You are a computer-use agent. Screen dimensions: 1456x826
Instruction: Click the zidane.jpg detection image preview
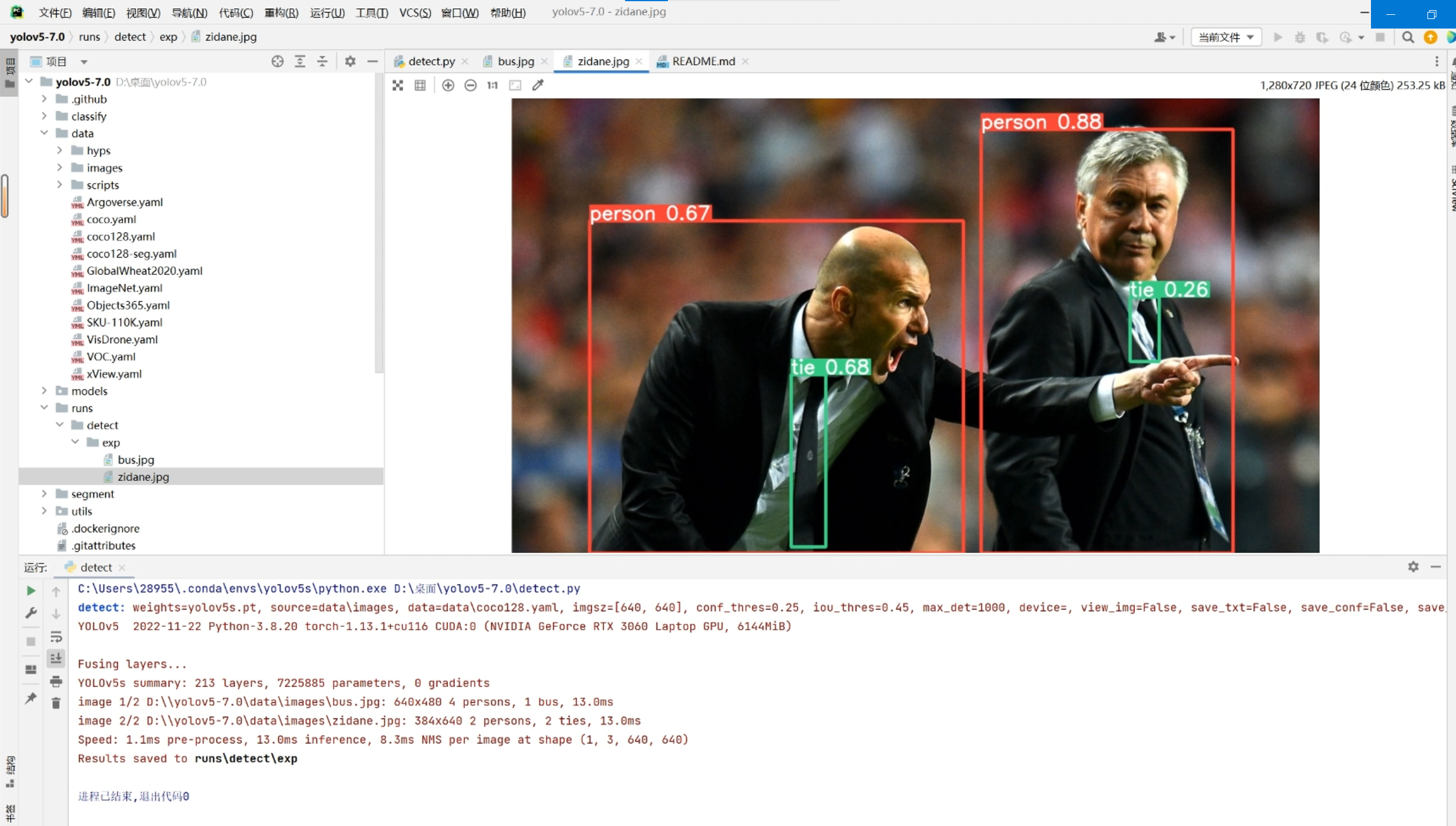point(915,325)
